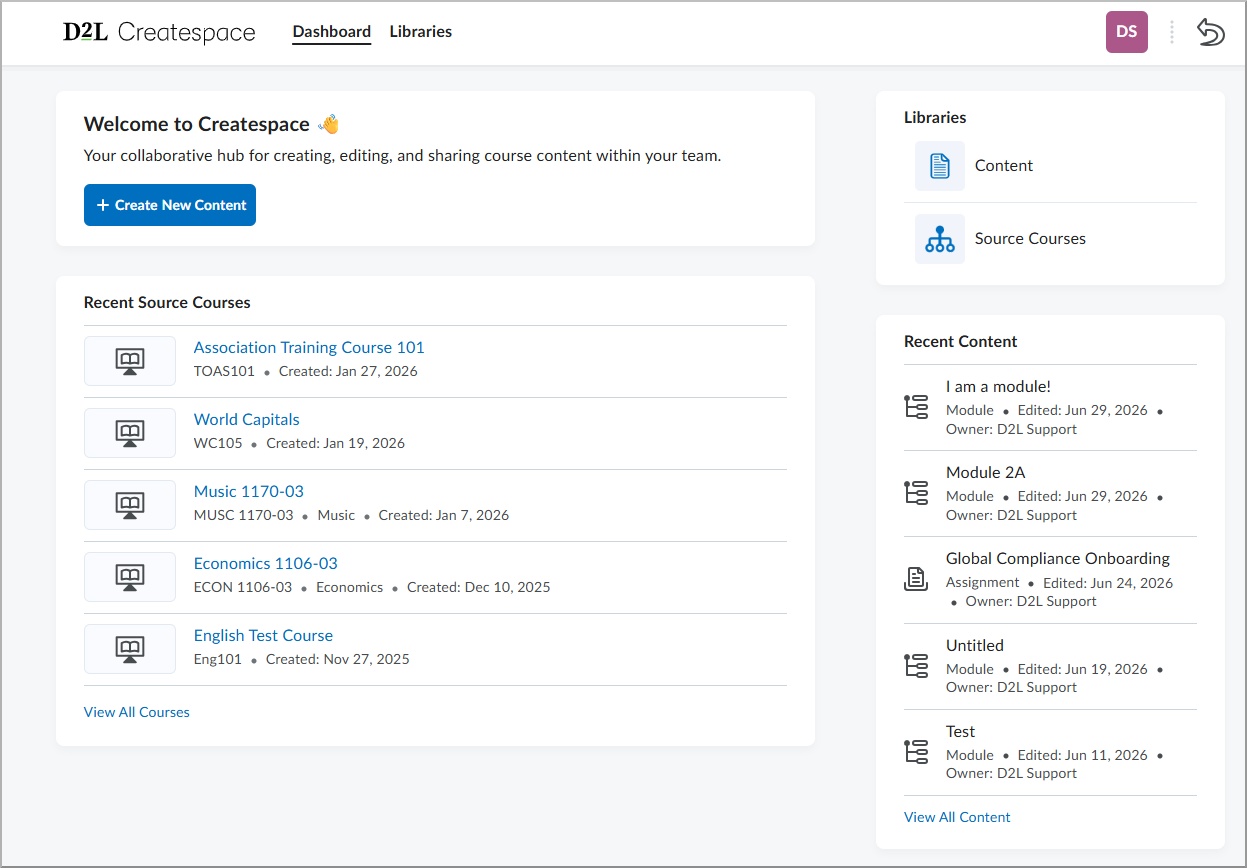Click the Recent Content heading

960,342
